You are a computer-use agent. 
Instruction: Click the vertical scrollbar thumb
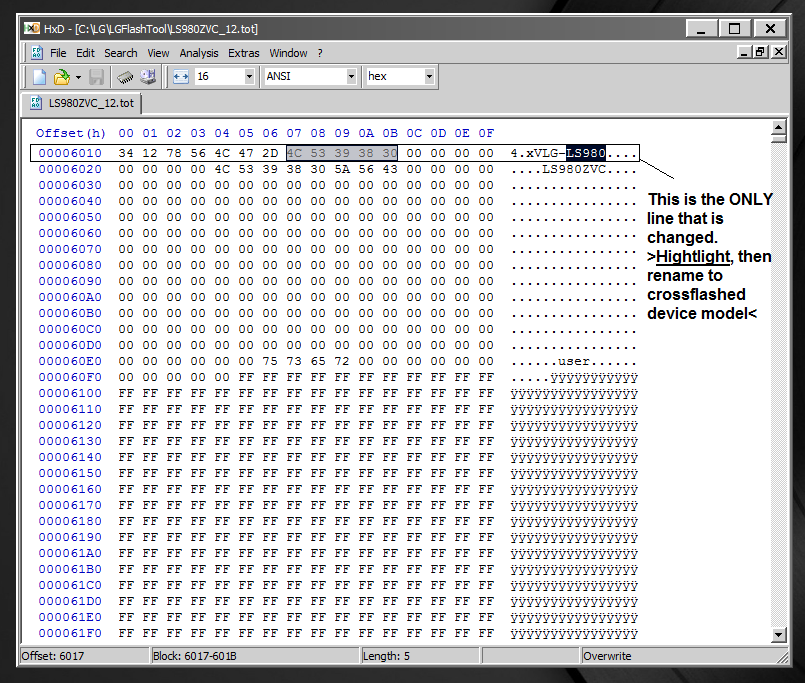click(x=778, y=138)
